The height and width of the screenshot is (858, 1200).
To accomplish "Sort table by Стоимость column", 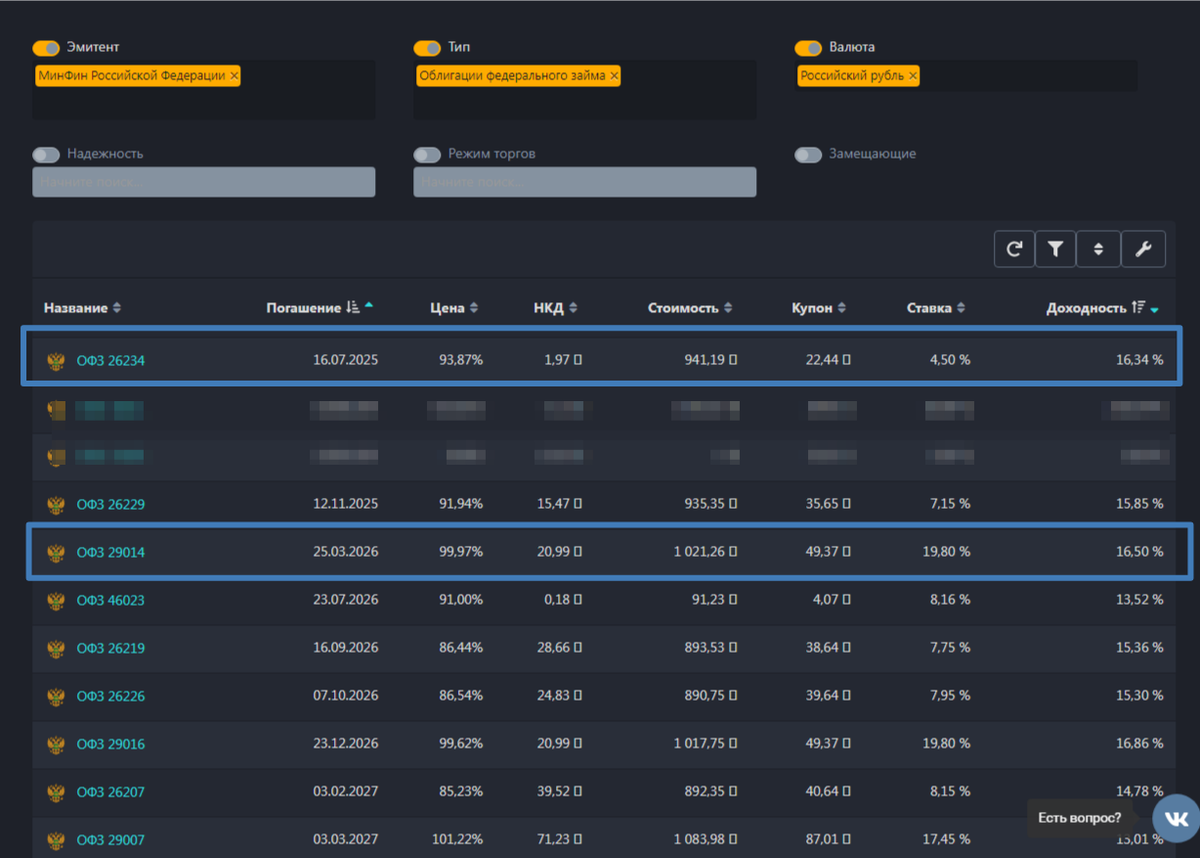I will click(690, 308).
